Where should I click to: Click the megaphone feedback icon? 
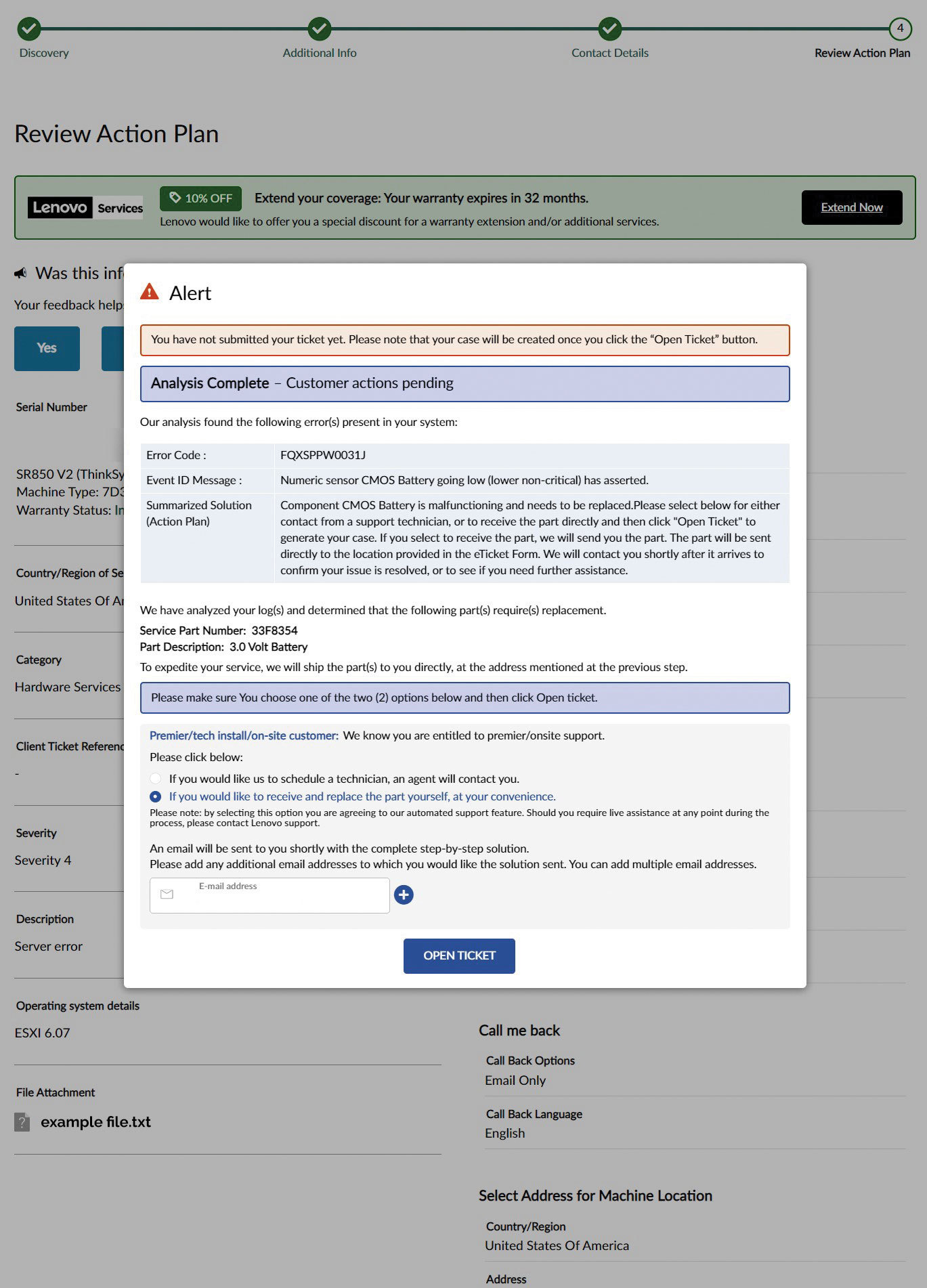pyautogui.click(x=21, y=273)
